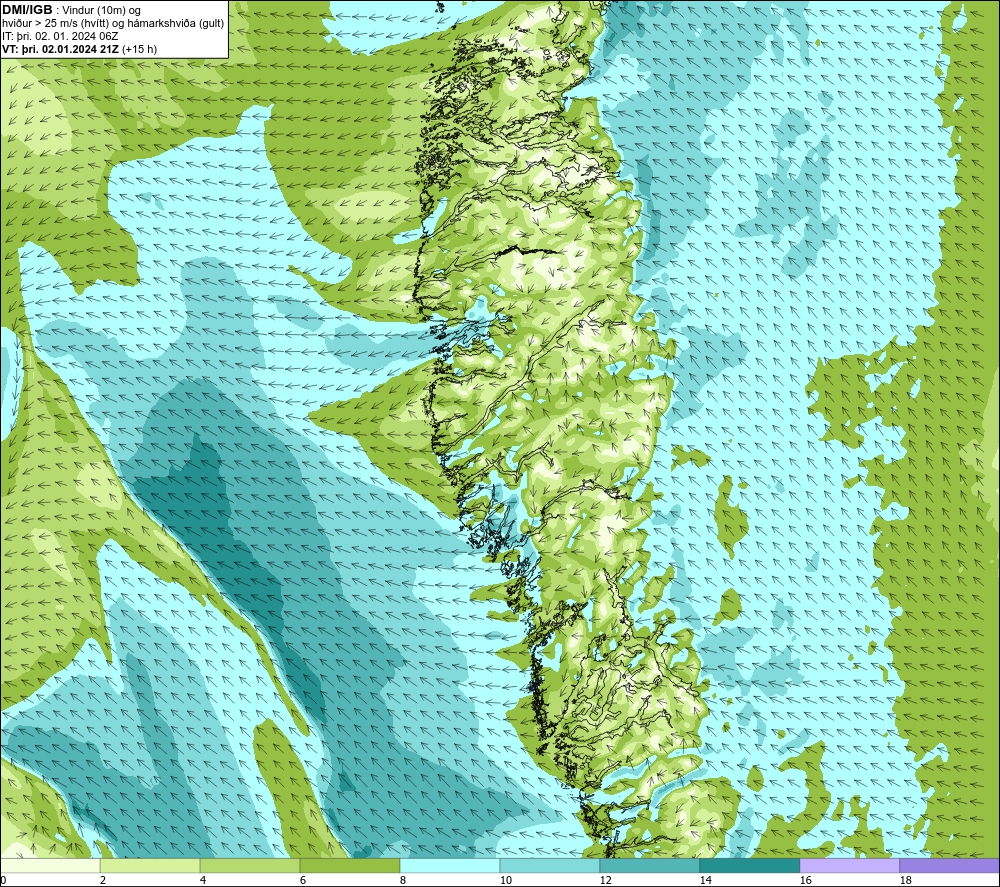
Task: Click the '2' legend scale label
Action: click(x=103, y=880)
